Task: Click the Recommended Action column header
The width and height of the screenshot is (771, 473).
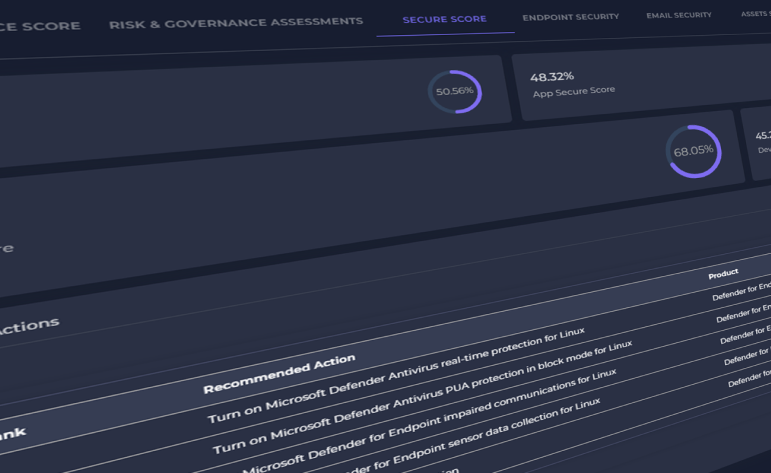Action: point(279,374)
